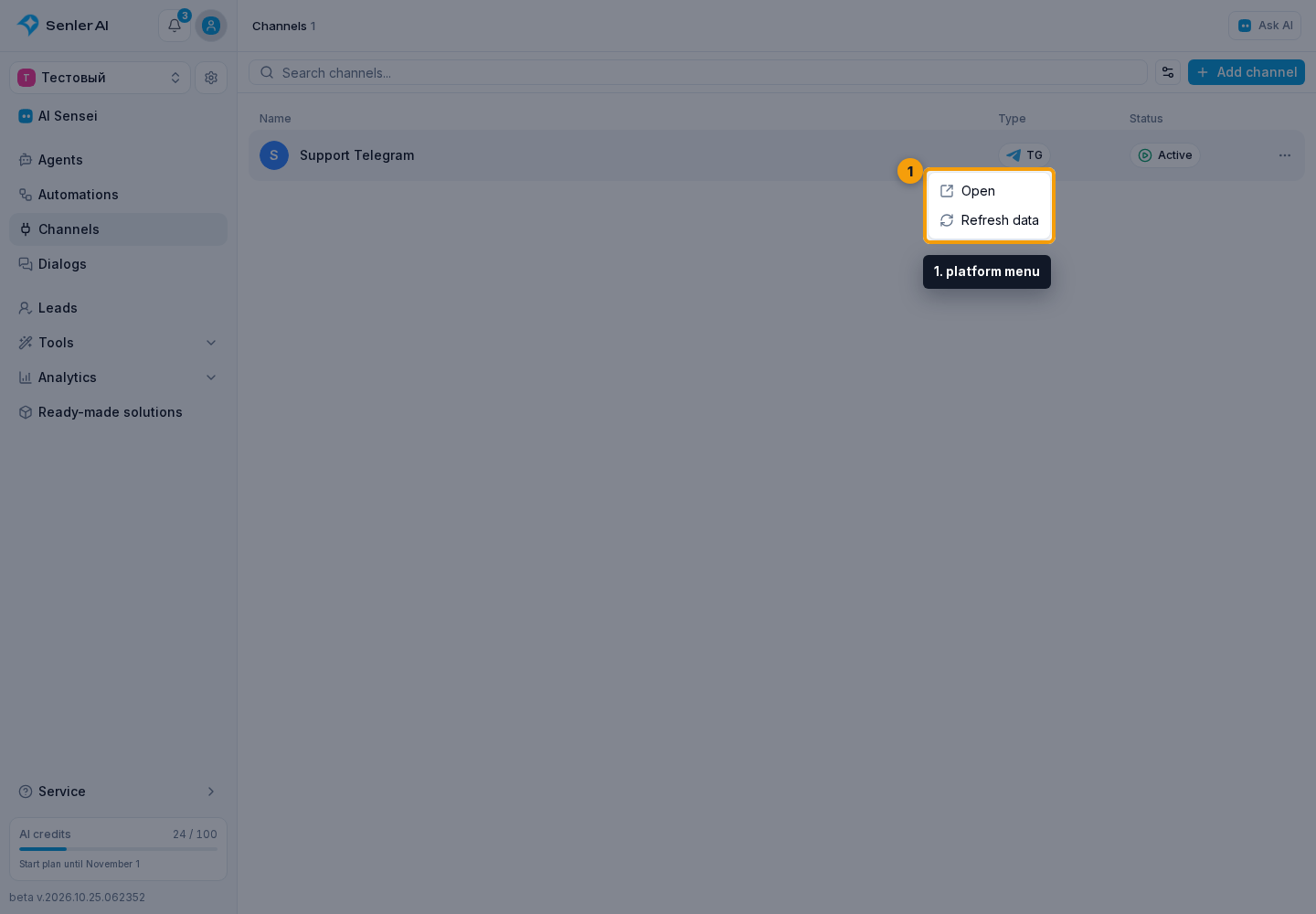The height and width of the screenshot is (914, 1316).
Task: Click the Status column header
Action: (1146, 119)
